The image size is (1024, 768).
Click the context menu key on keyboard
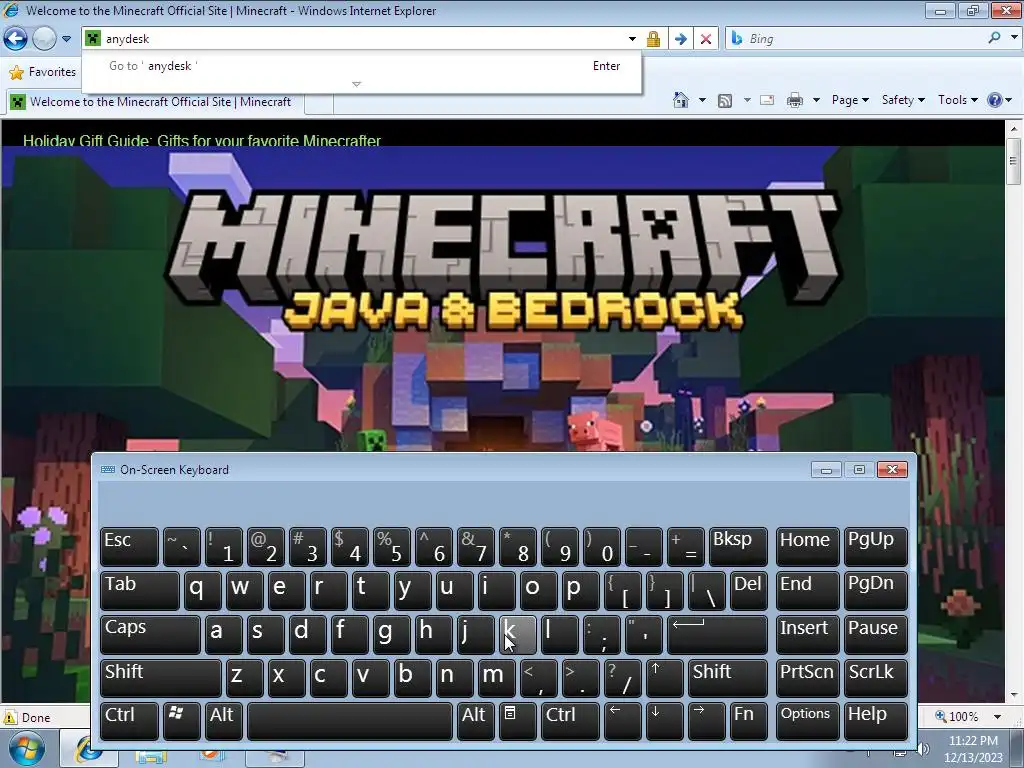point(518,721)
